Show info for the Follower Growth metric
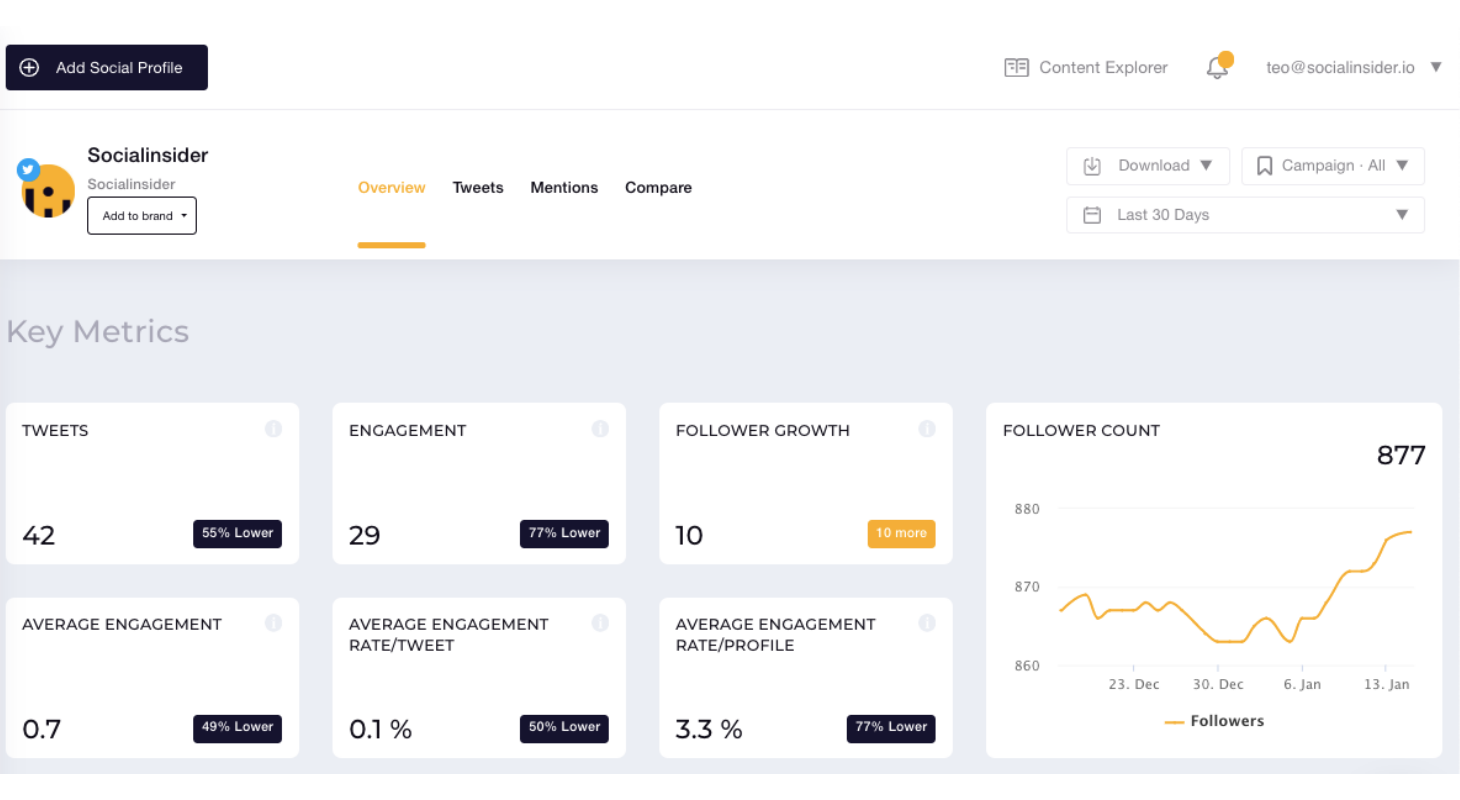This screenshot has height=800, width=1460. tap(927, 429)
